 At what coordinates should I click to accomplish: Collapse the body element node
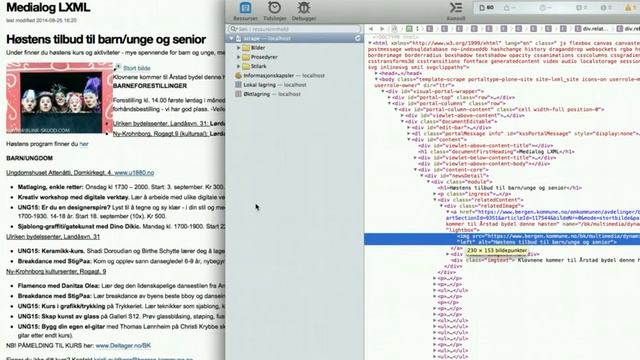pyautogui.click(x=376, y=79)
